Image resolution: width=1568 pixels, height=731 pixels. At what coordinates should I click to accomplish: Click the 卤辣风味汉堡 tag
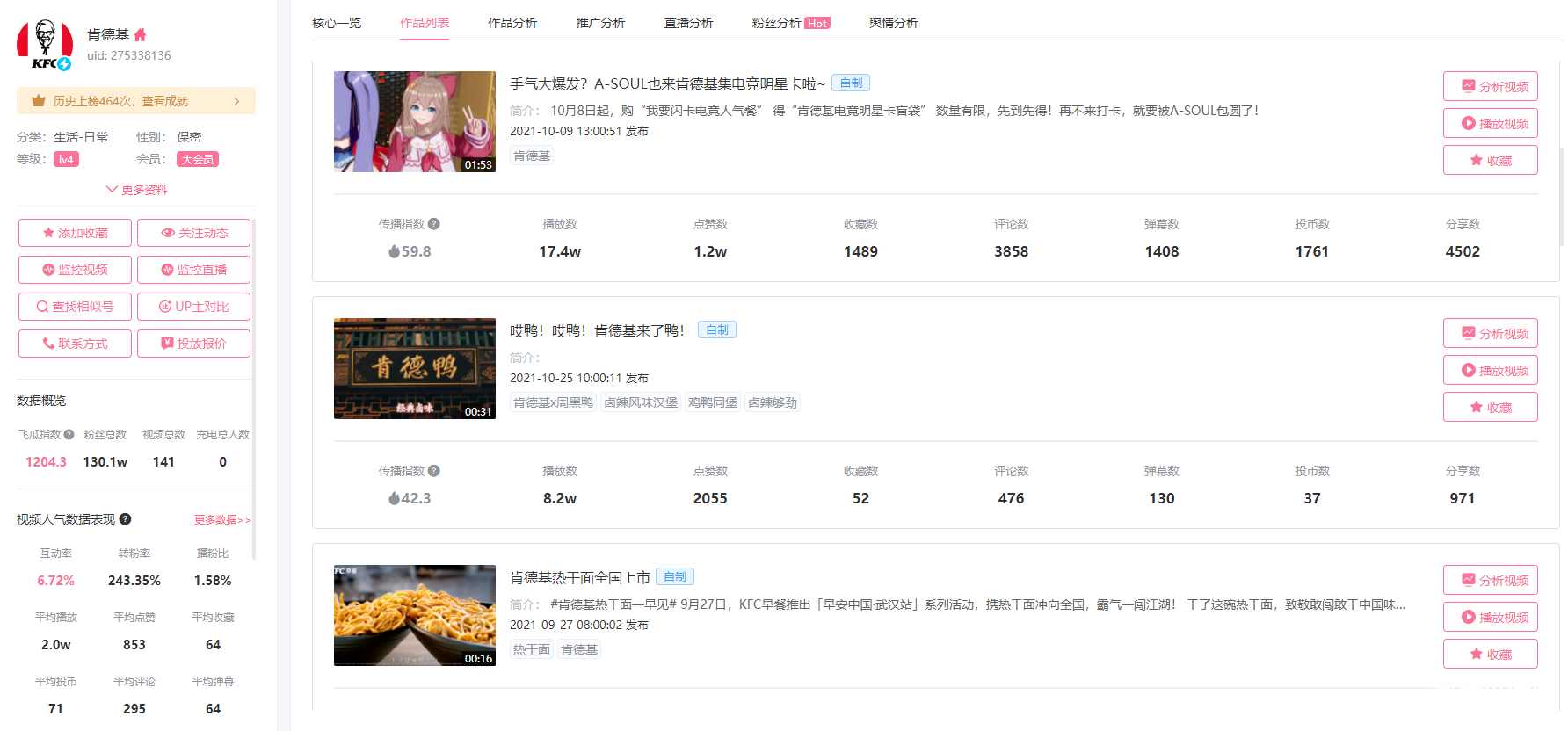pos(641,402)
